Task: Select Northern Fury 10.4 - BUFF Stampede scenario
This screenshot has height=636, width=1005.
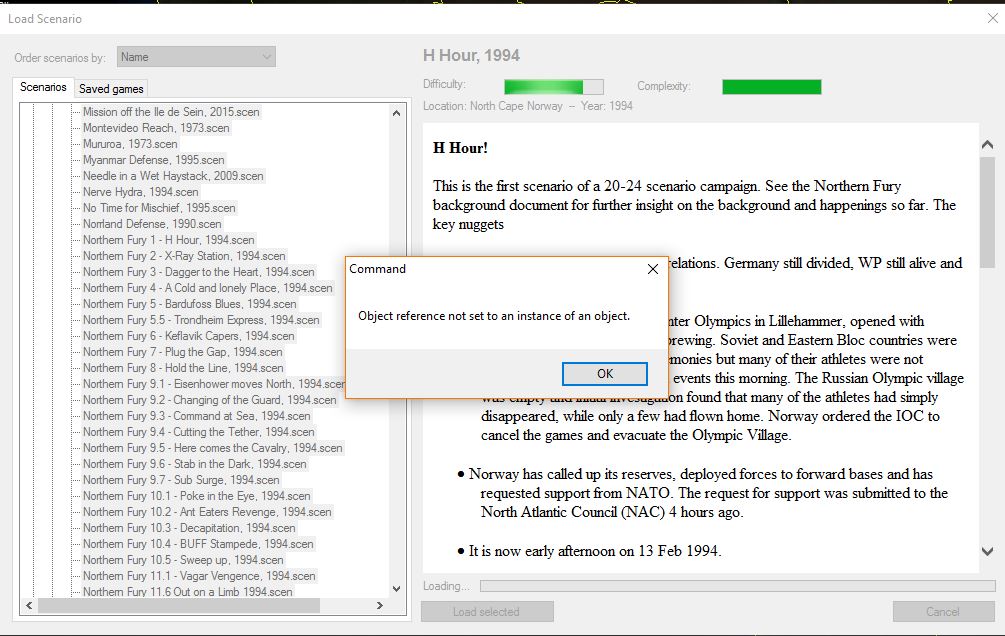Action: click(198, 544)
